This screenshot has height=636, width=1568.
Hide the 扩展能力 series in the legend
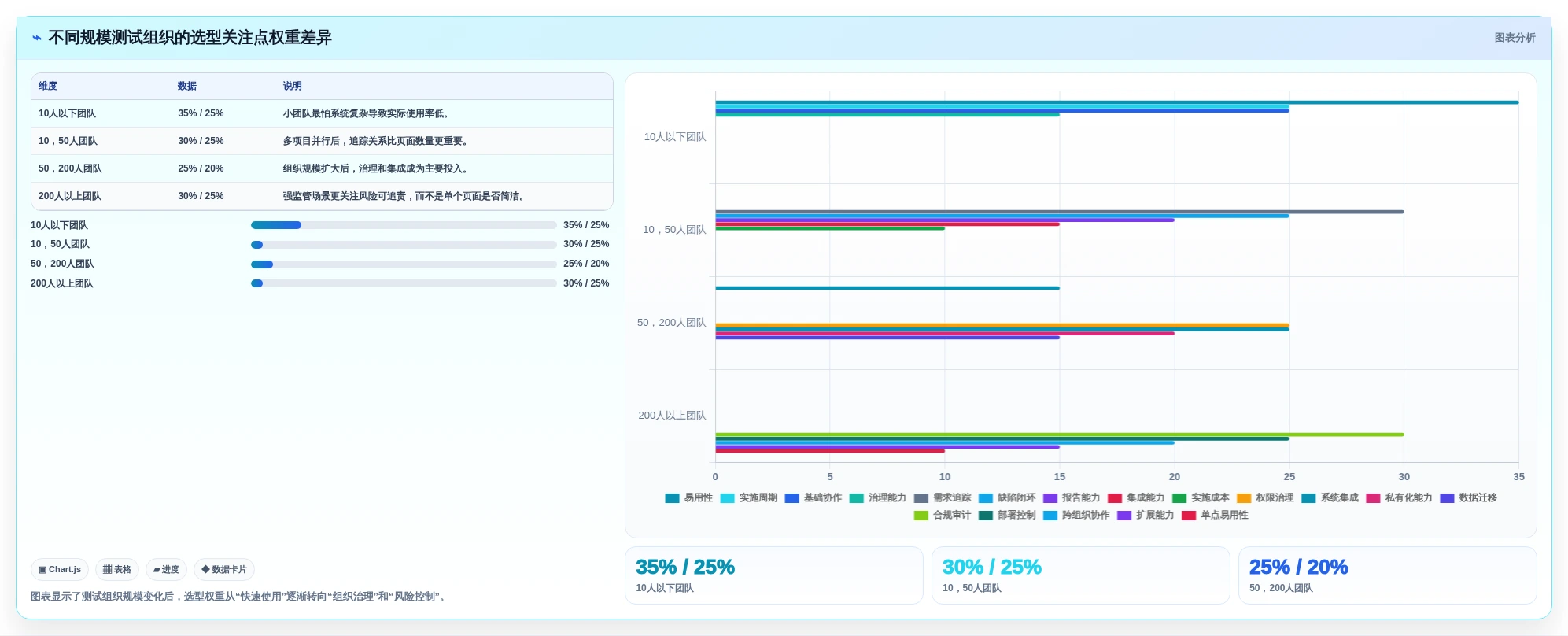pos(1145,516)
